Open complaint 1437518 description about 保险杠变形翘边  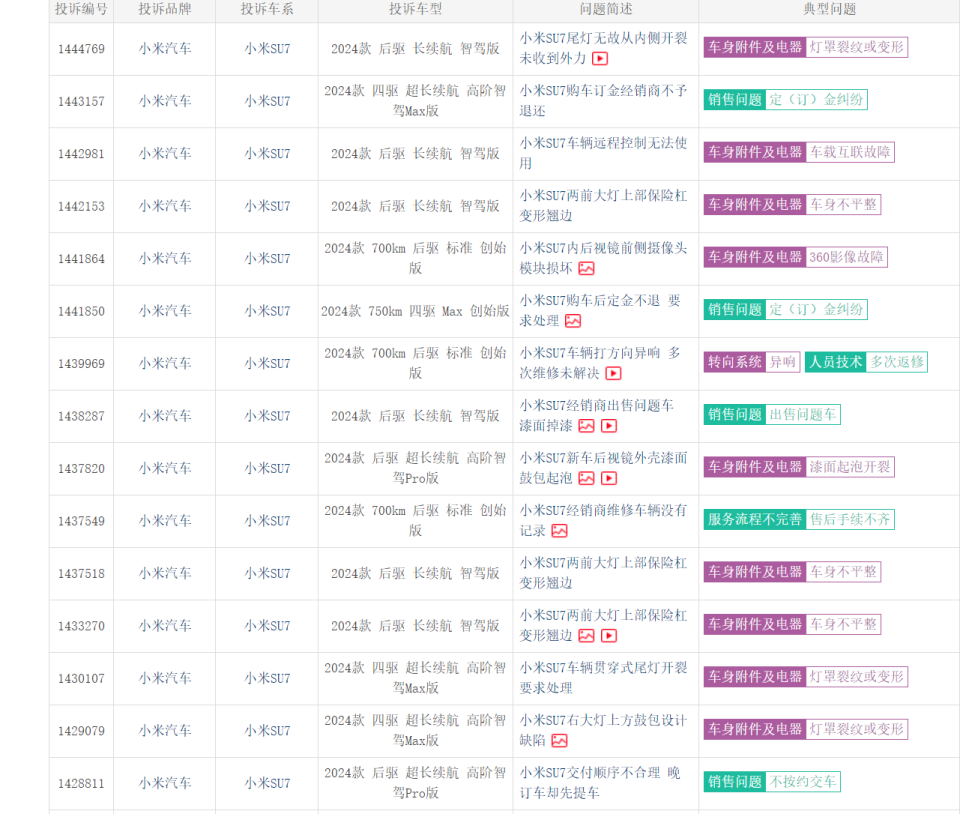(x=603, y=573)
